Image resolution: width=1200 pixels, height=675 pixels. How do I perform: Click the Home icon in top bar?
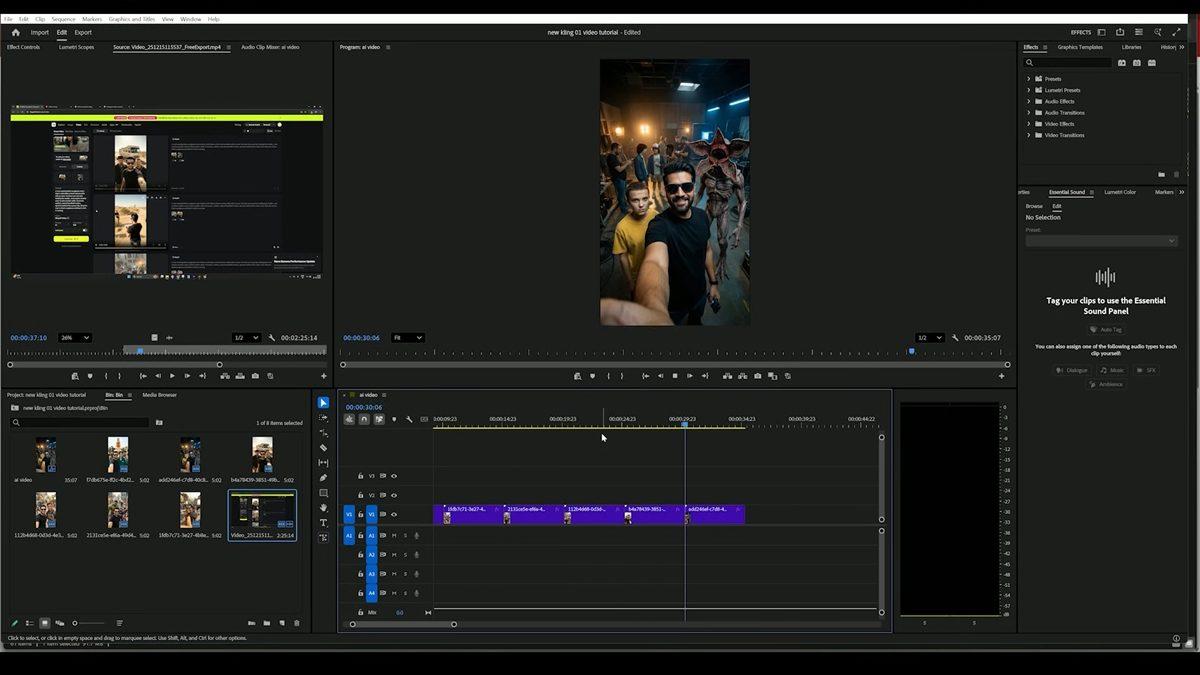click(15, 32)
